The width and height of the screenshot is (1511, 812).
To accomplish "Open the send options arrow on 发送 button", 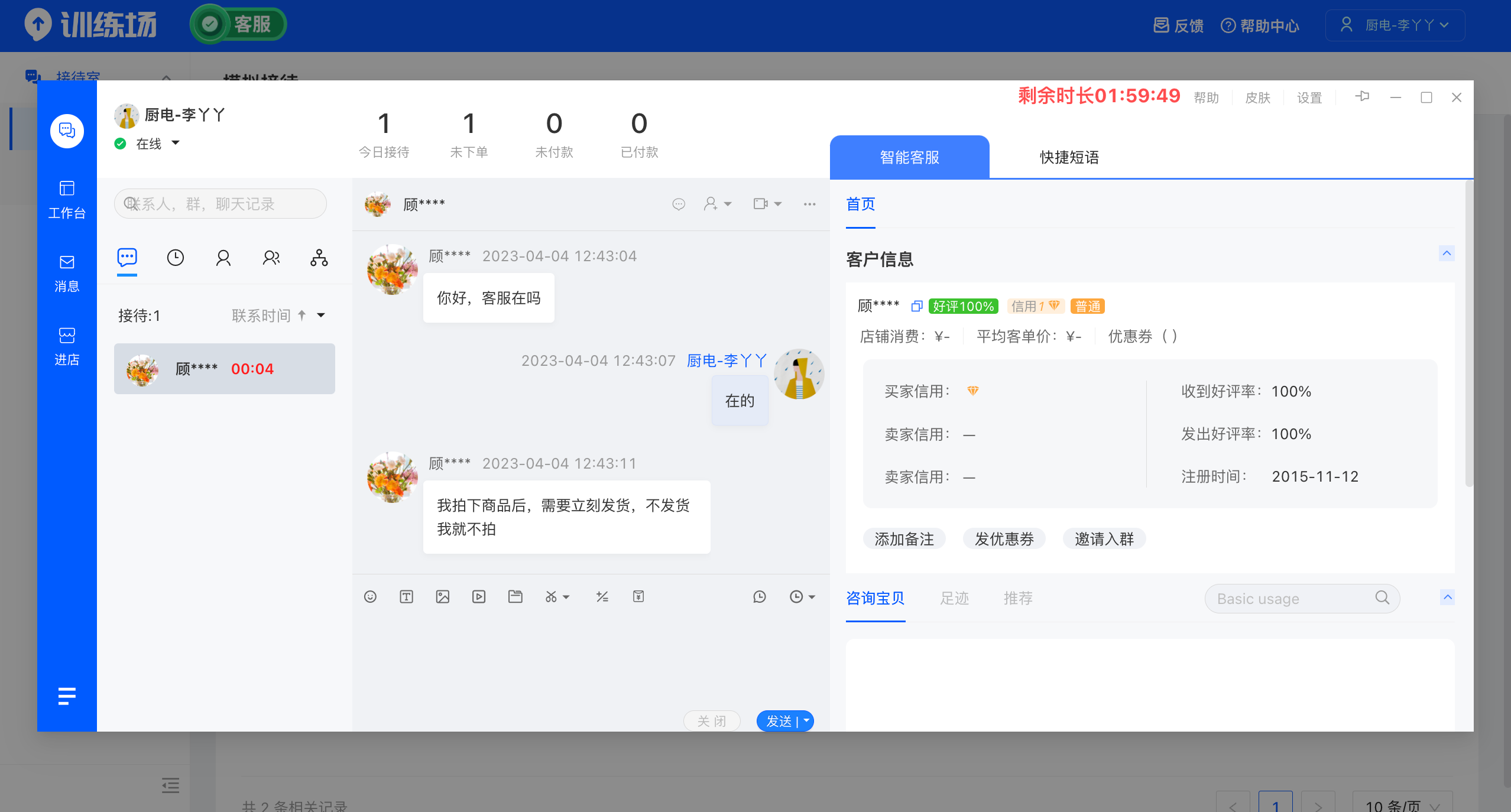I will [806, 721].
